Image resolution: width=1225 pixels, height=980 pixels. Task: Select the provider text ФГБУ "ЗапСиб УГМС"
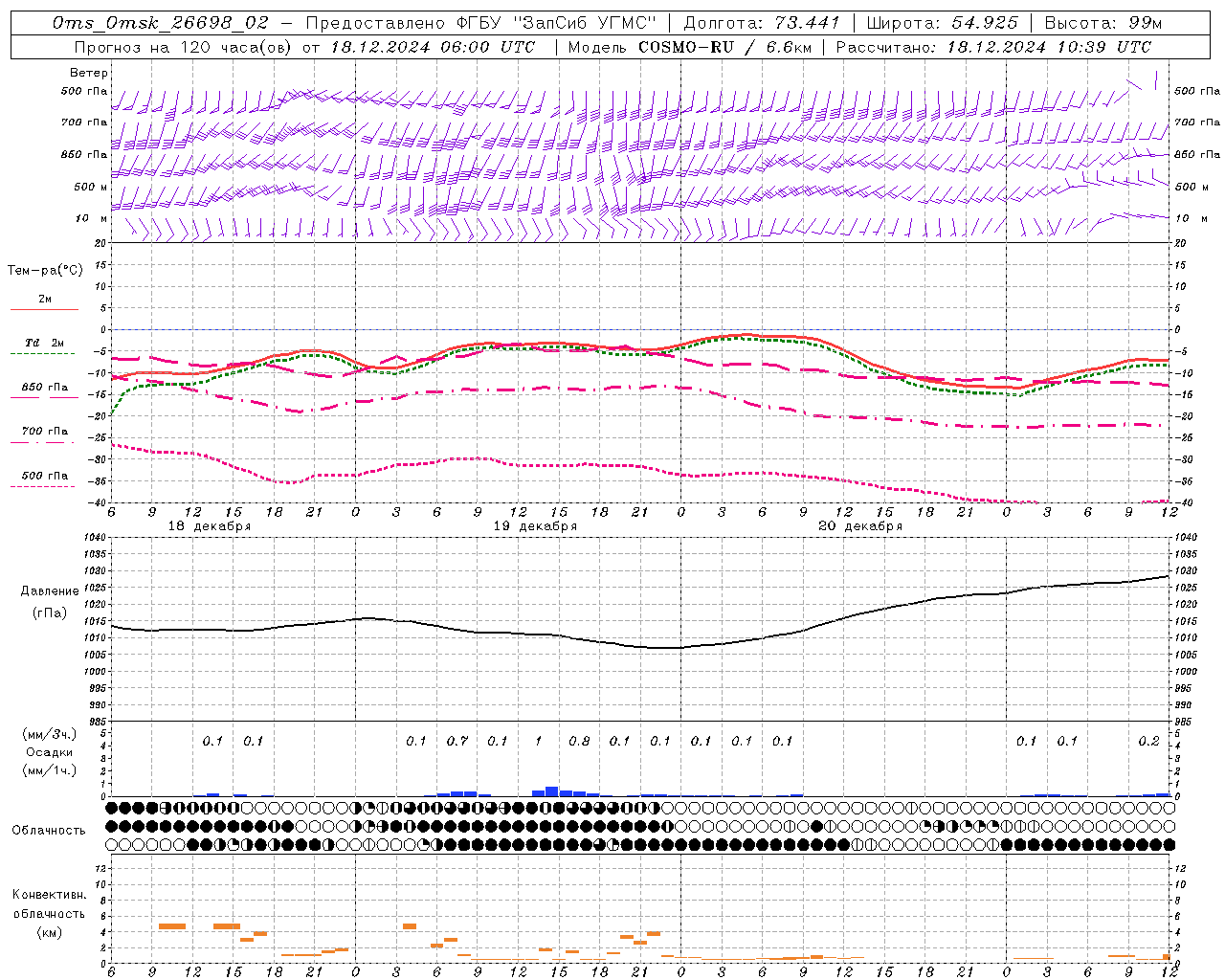[x=558, y=23]
